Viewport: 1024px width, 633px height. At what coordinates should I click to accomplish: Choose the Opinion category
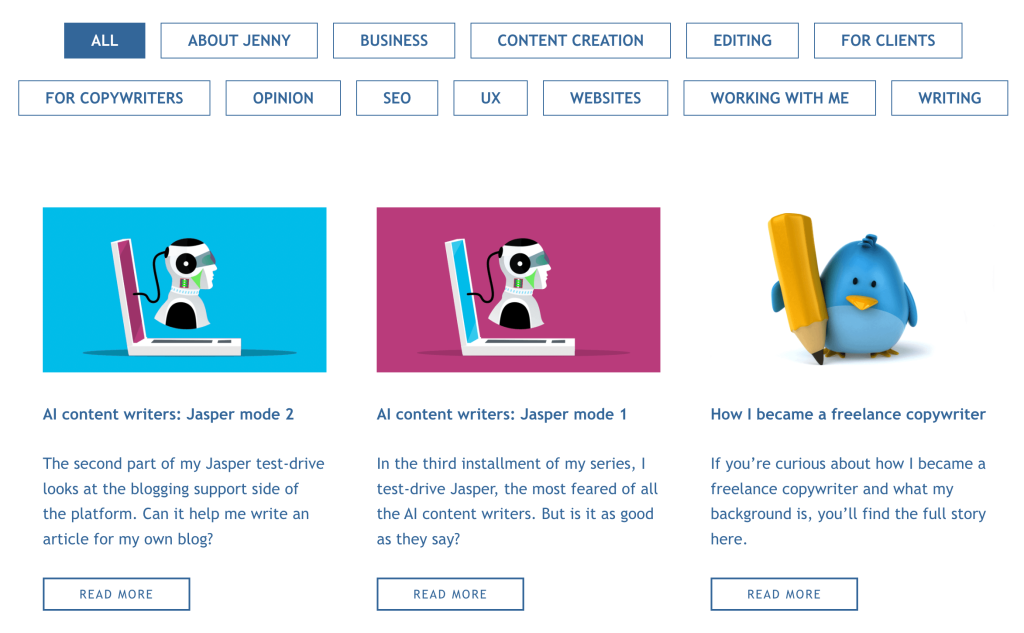(283, 98)
